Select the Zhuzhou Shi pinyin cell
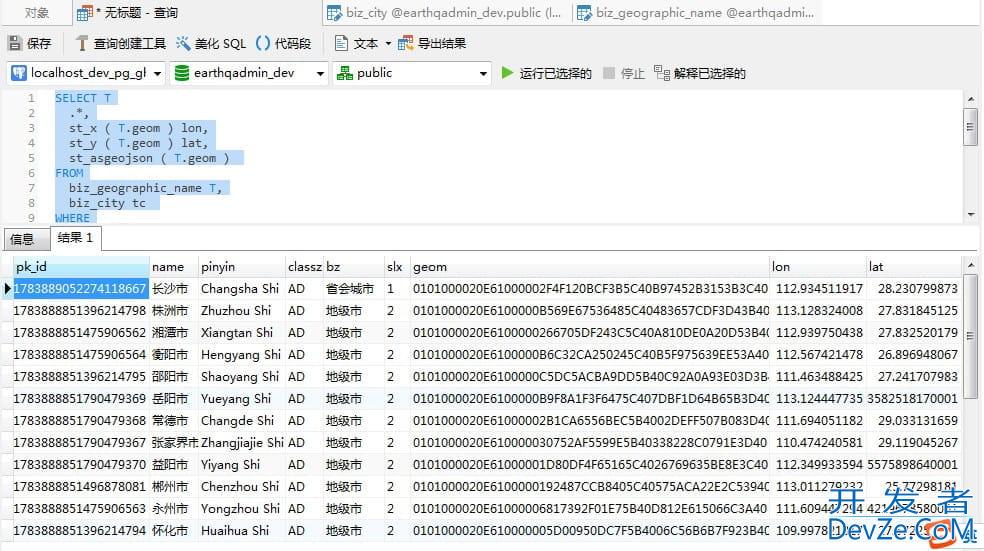Screen dimensions: 984x551 point(236,311)
